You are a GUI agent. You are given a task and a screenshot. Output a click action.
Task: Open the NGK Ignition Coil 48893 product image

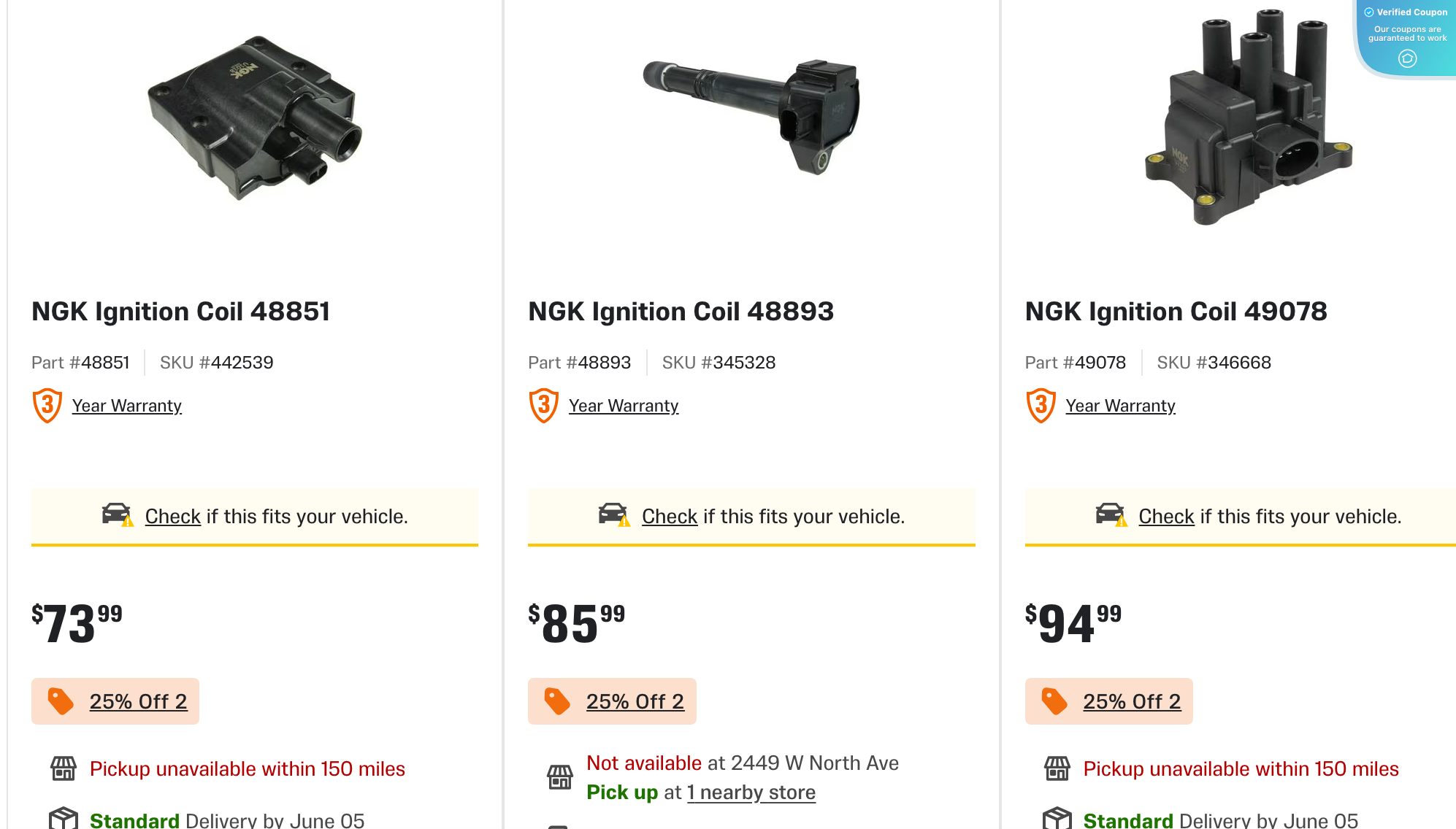[751, 117]
